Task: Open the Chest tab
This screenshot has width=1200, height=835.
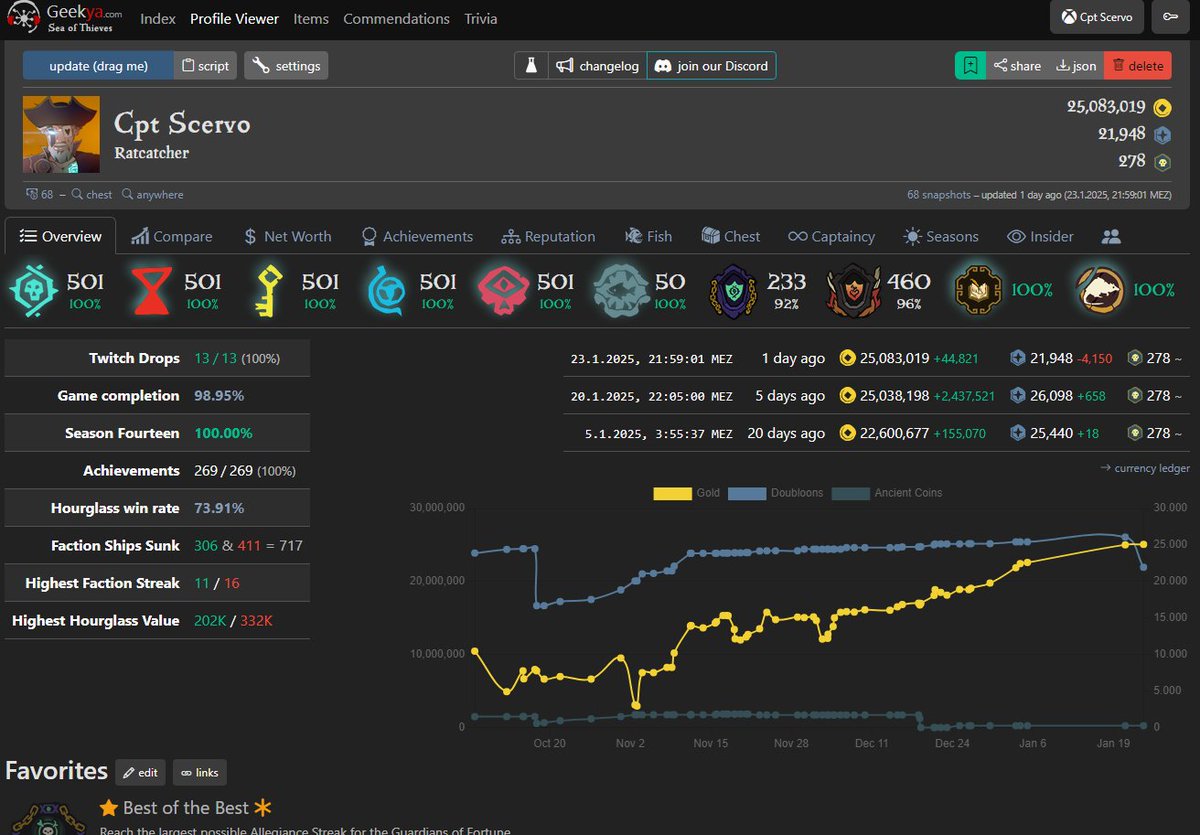Action: 731,237
